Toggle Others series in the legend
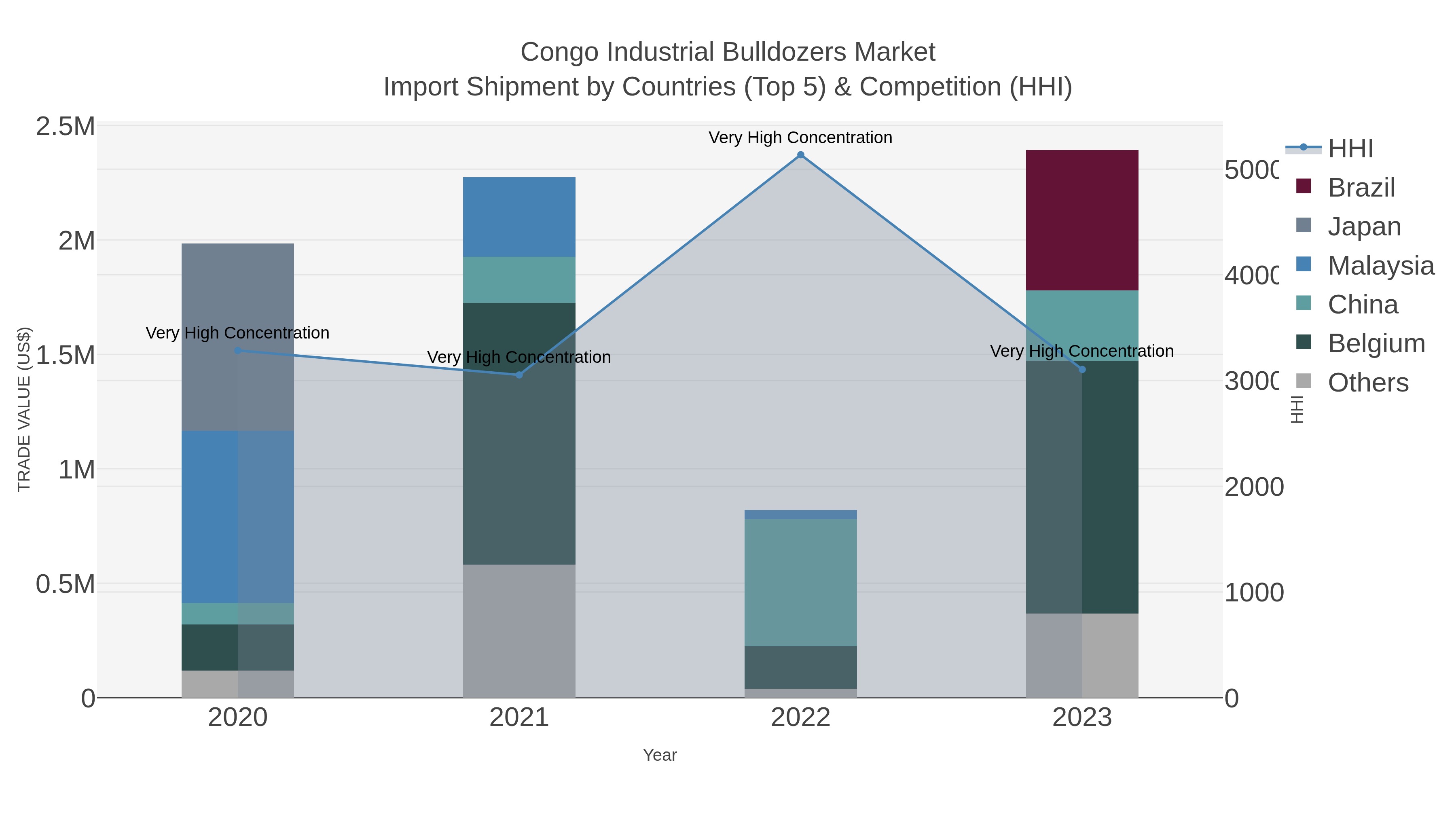This screenshot has width=1456, height=819. pos(1352,382)
